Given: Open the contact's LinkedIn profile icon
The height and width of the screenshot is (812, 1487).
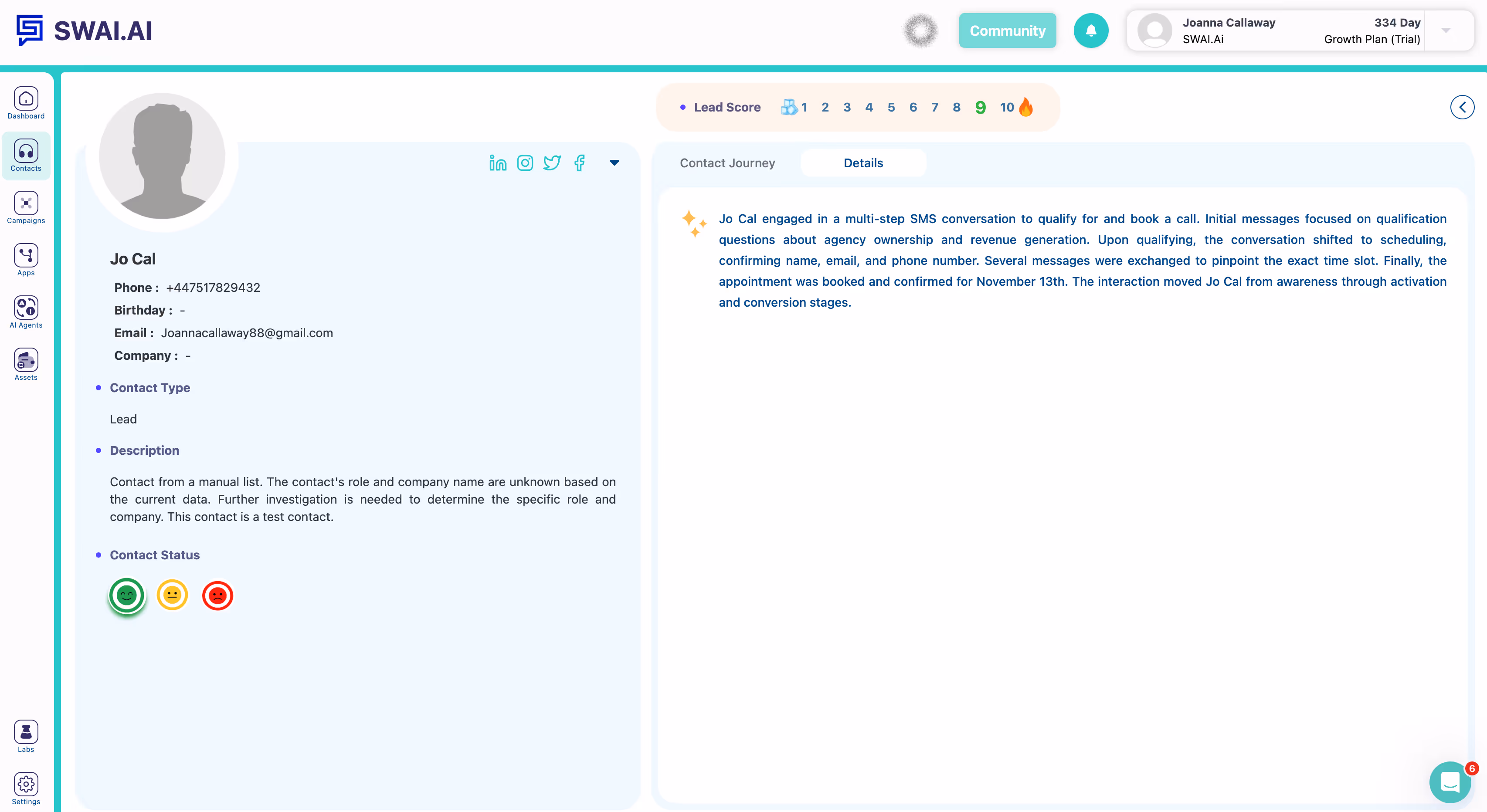Looking at the screenshot, I should pyautogui.click(x=498, y=163).
